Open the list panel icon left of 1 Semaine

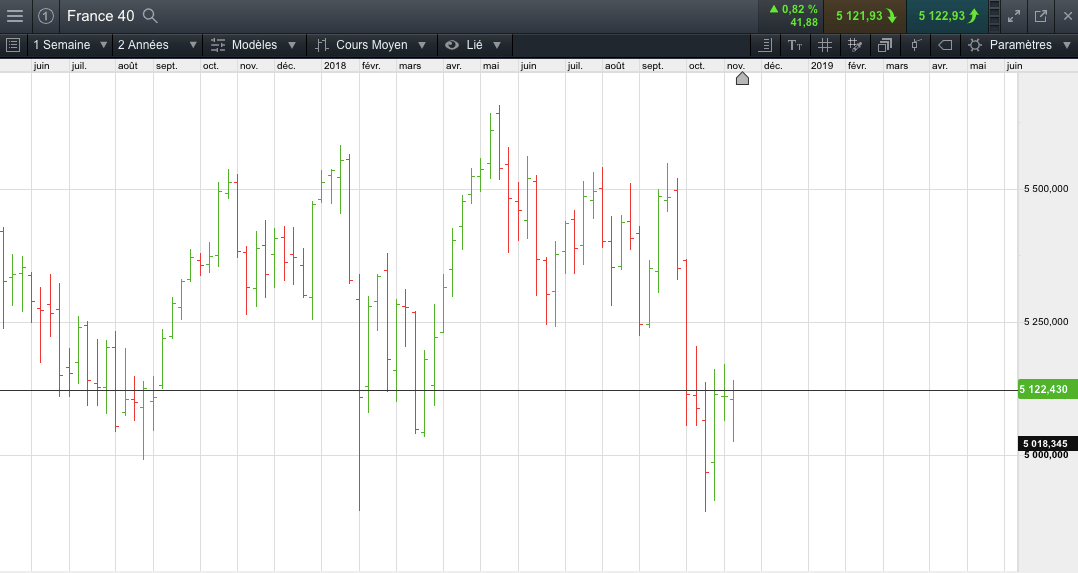[12, 45]
